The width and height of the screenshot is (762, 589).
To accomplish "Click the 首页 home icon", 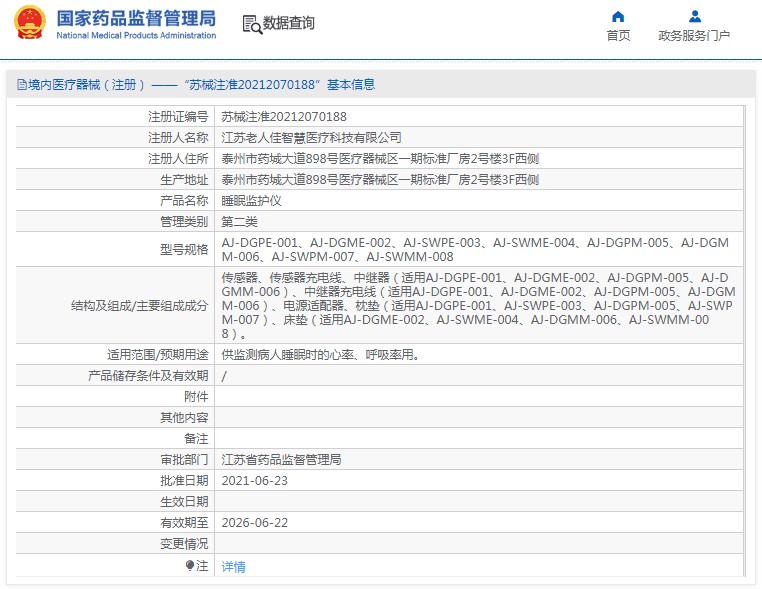I will (618, 17).
